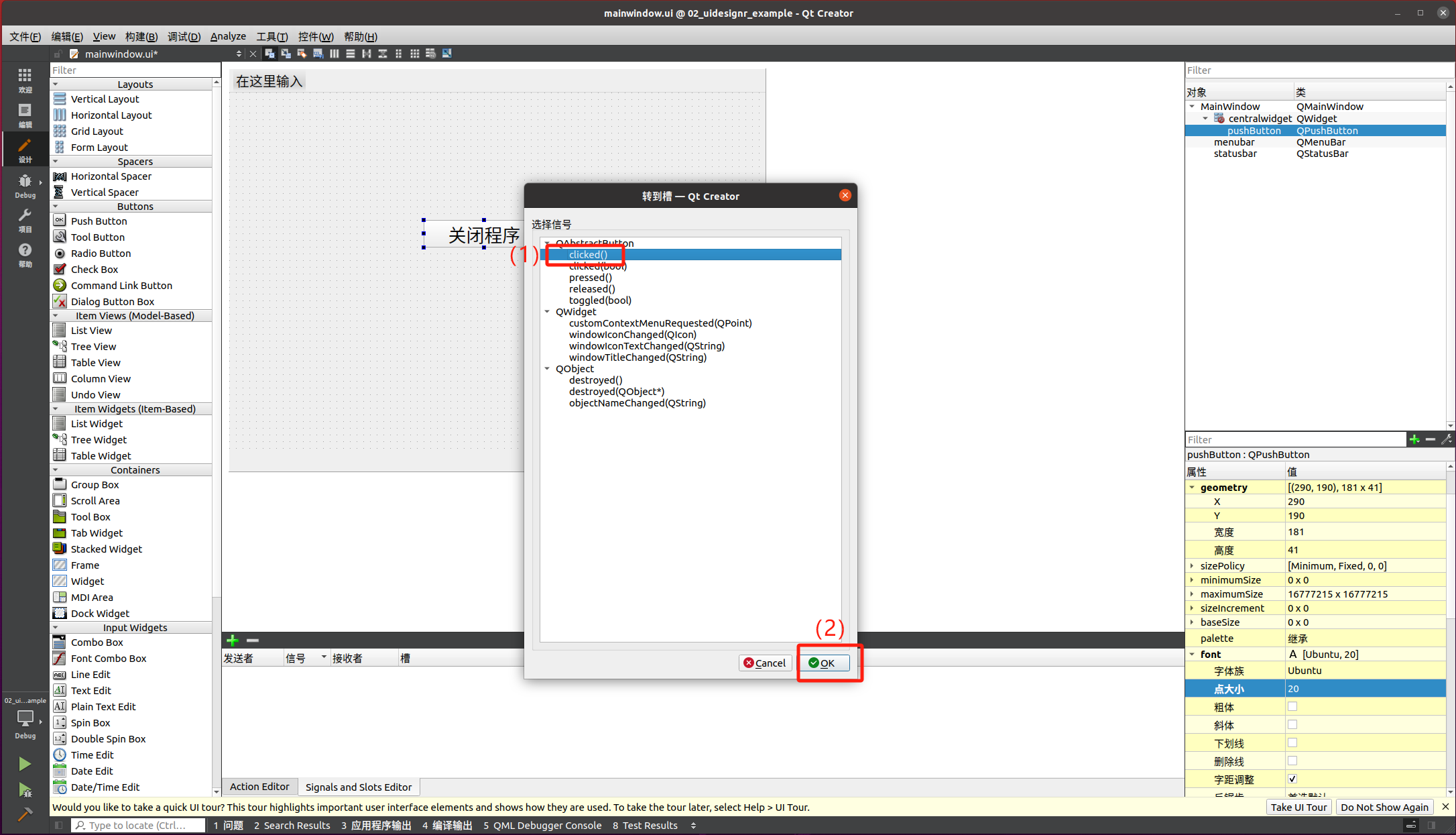Click the Edit Tab Order toolbar icon
Viewport: 1456px width, 835px height.
pos(318,54)
